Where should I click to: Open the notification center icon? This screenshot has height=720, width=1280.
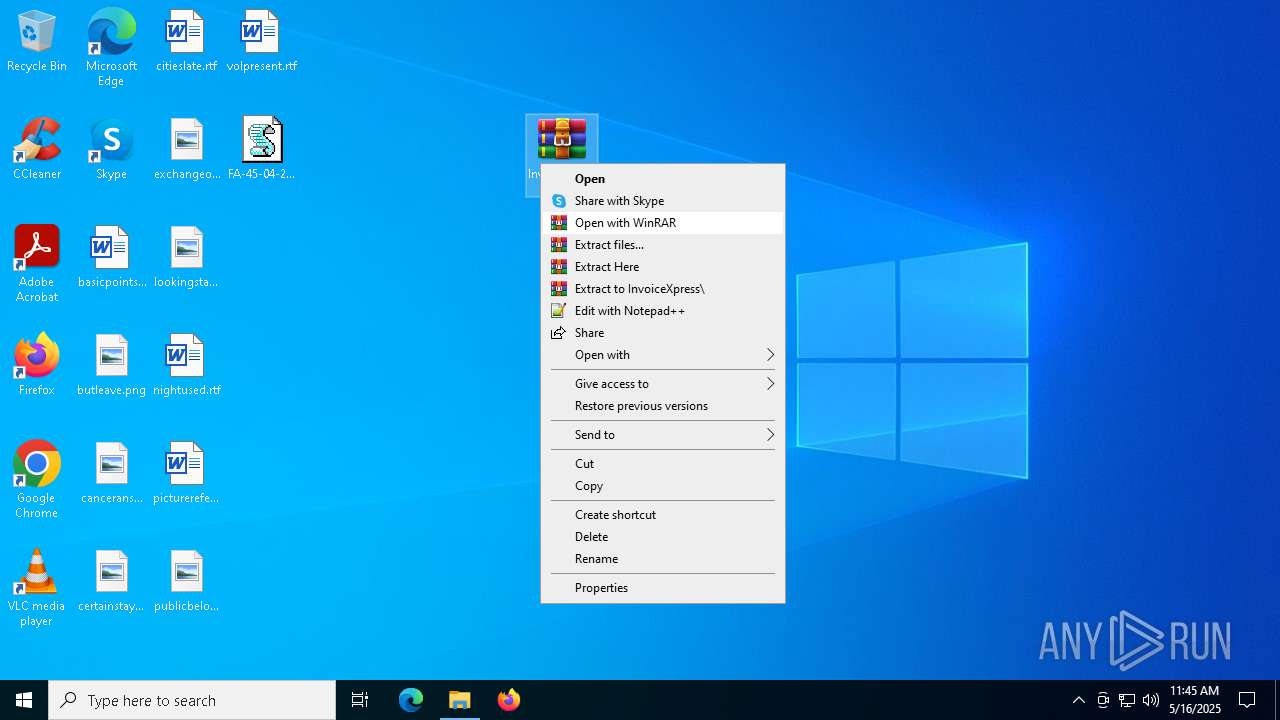point(1247,700)
